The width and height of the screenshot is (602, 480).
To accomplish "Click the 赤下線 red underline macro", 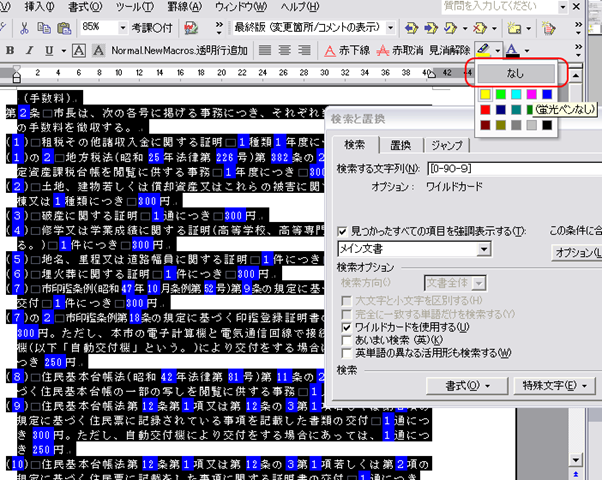I will point(347,50).
